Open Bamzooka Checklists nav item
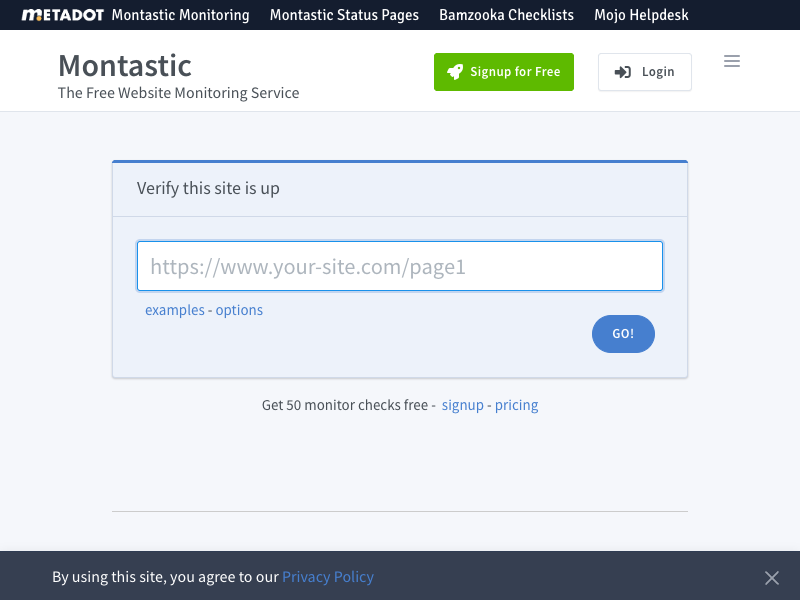This screenshot has height=600, width=800. 507,15
